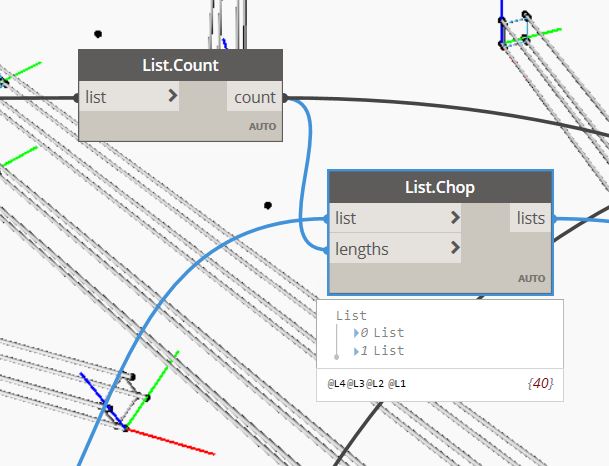Select the @L4 list level label

tap(335, 384)
